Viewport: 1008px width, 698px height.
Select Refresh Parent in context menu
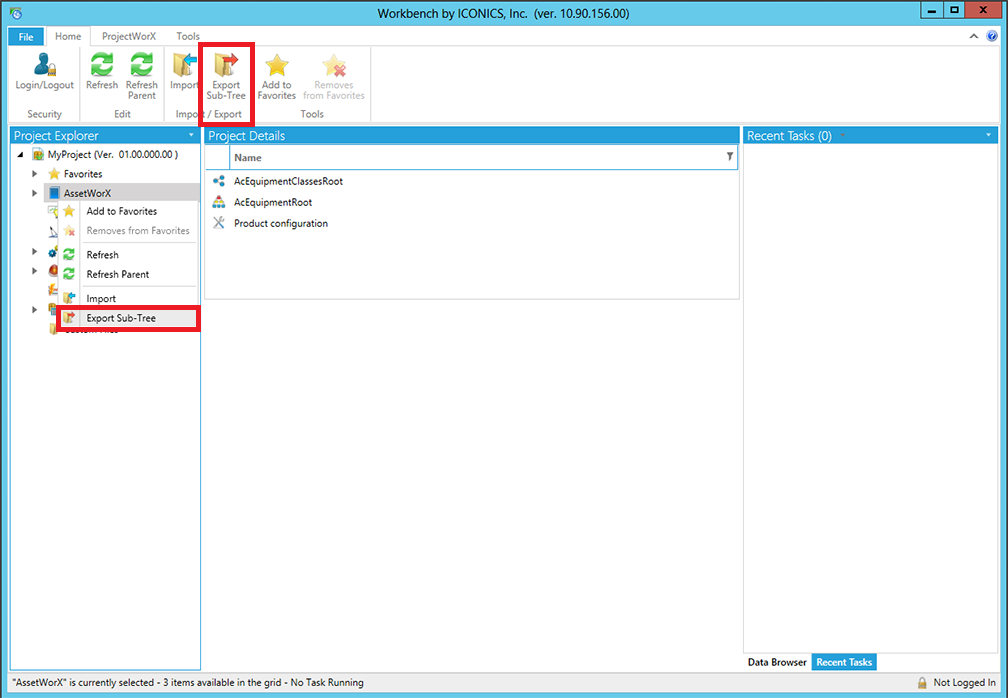(118, 274)
